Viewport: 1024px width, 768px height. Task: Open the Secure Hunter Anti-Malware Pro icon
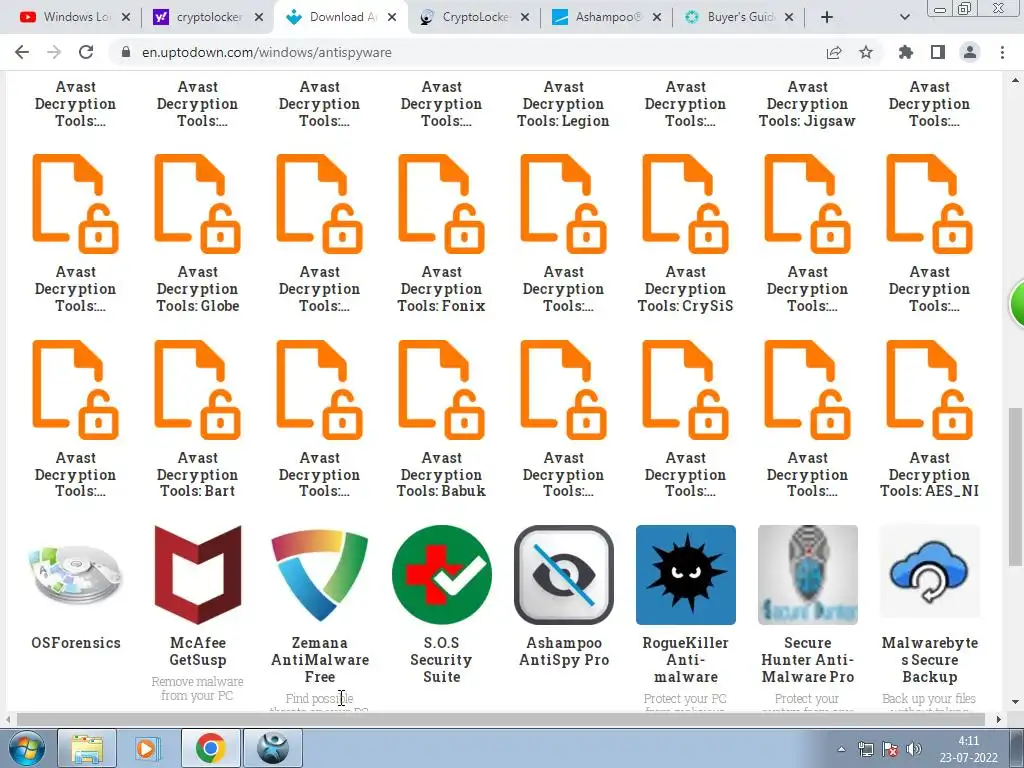click(x=808, y=575)
